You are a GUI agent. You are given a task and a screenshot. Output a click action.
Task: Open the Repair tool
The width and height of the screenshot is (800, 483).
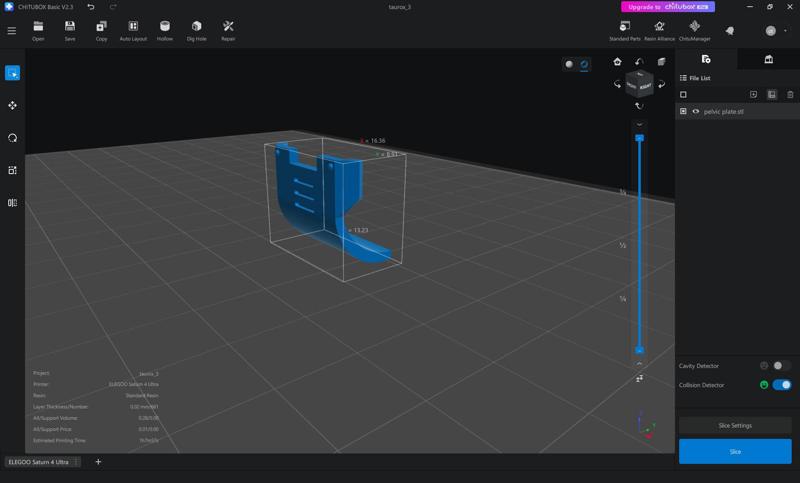pos(228,27)
